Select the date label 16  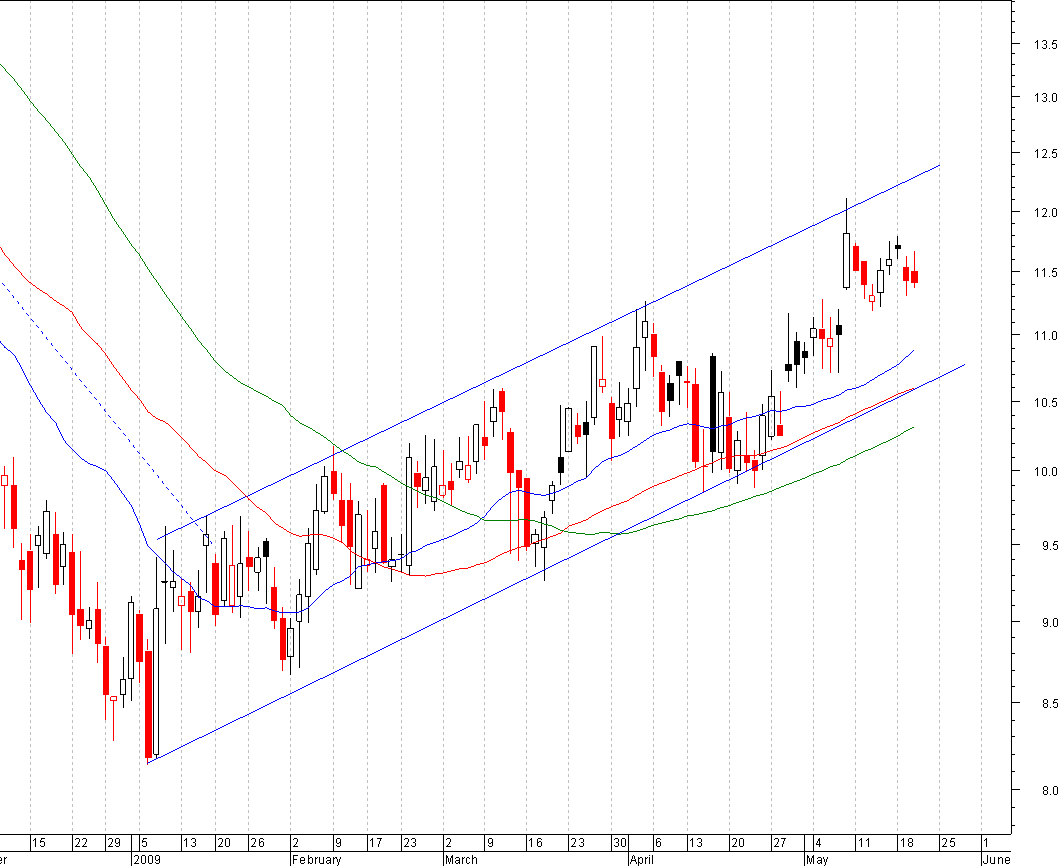pyautogui.click(x=535, y=843)
